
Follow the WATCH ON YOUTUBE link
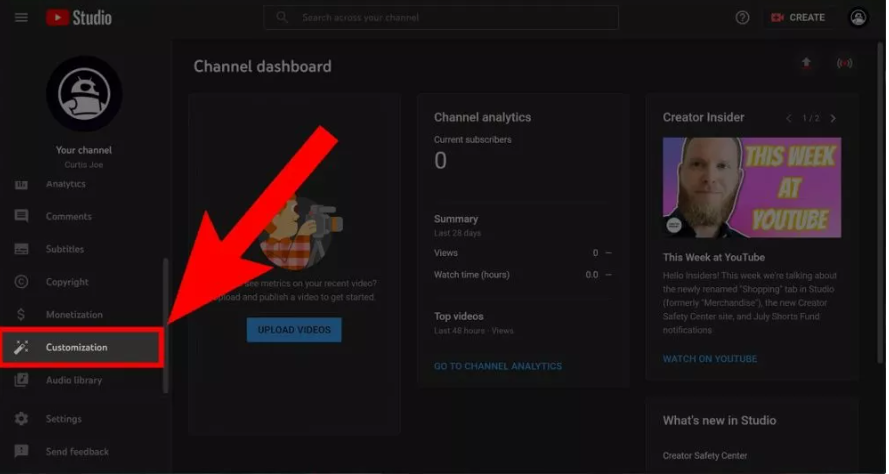710,359
